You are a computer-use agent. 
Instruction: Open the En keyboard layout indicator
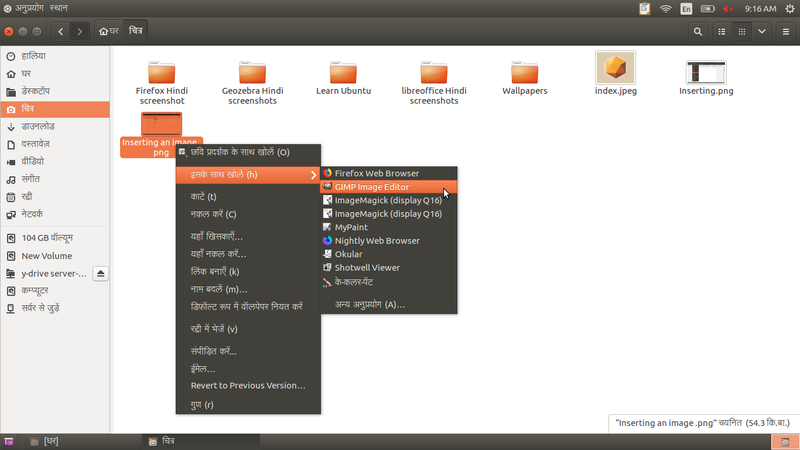pos(686,9)
